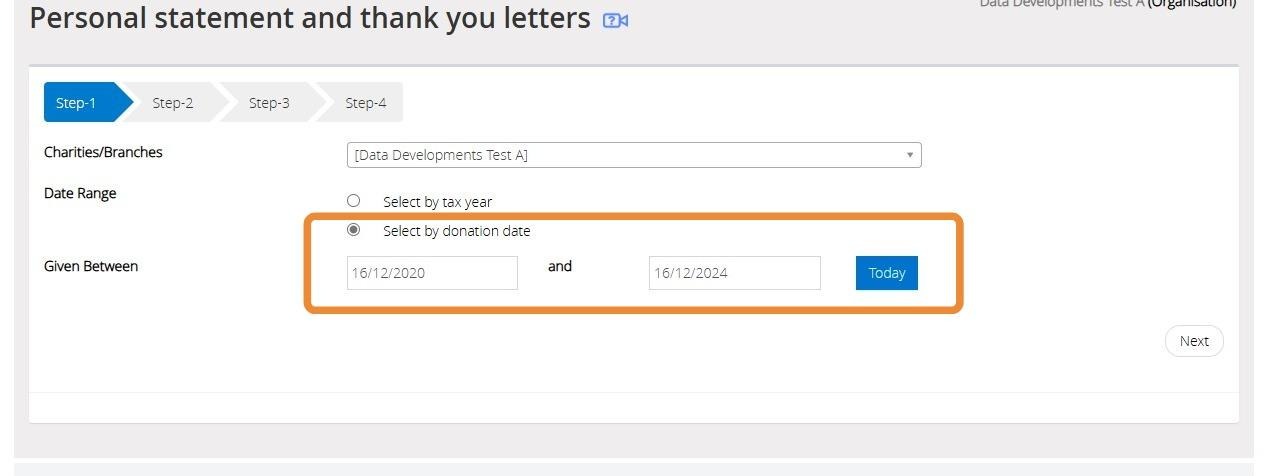
Task: Click the 'Select by donation date' label
Action: point(456,231)
